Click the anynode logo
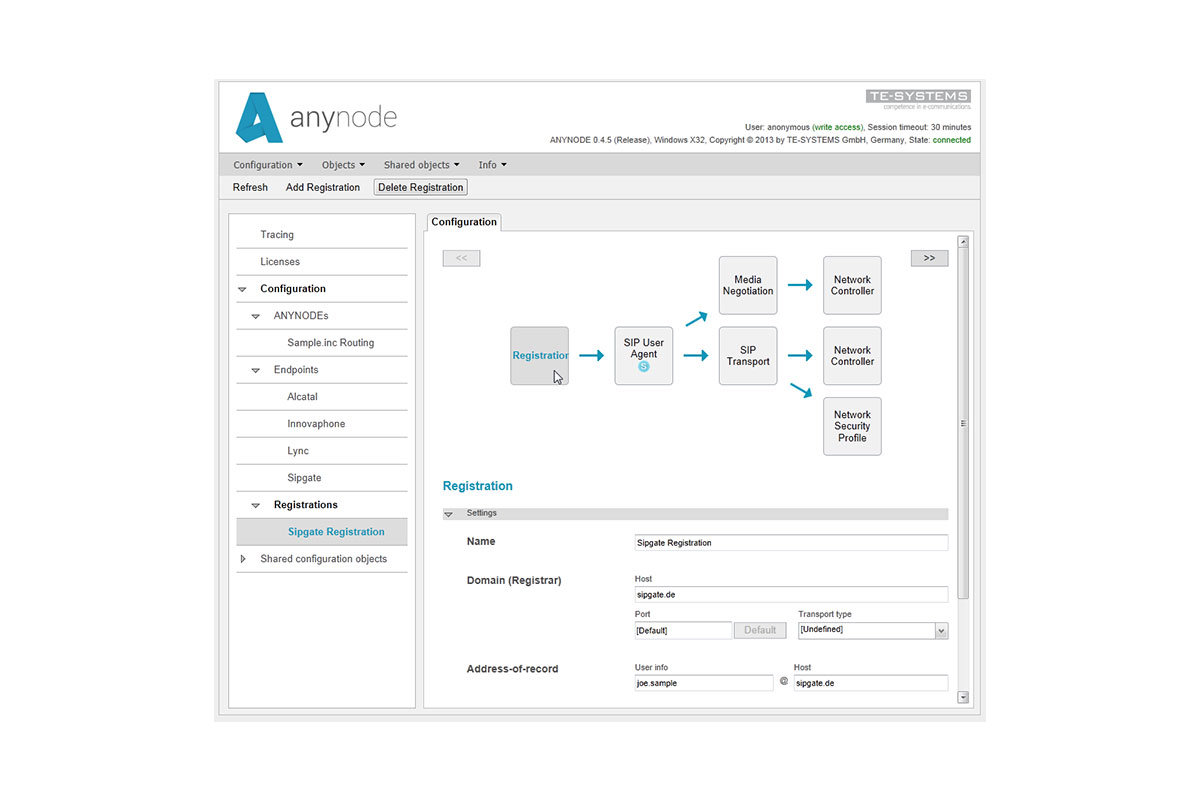The width and height of the screenshot is (1200, 800). pos(316,118)
